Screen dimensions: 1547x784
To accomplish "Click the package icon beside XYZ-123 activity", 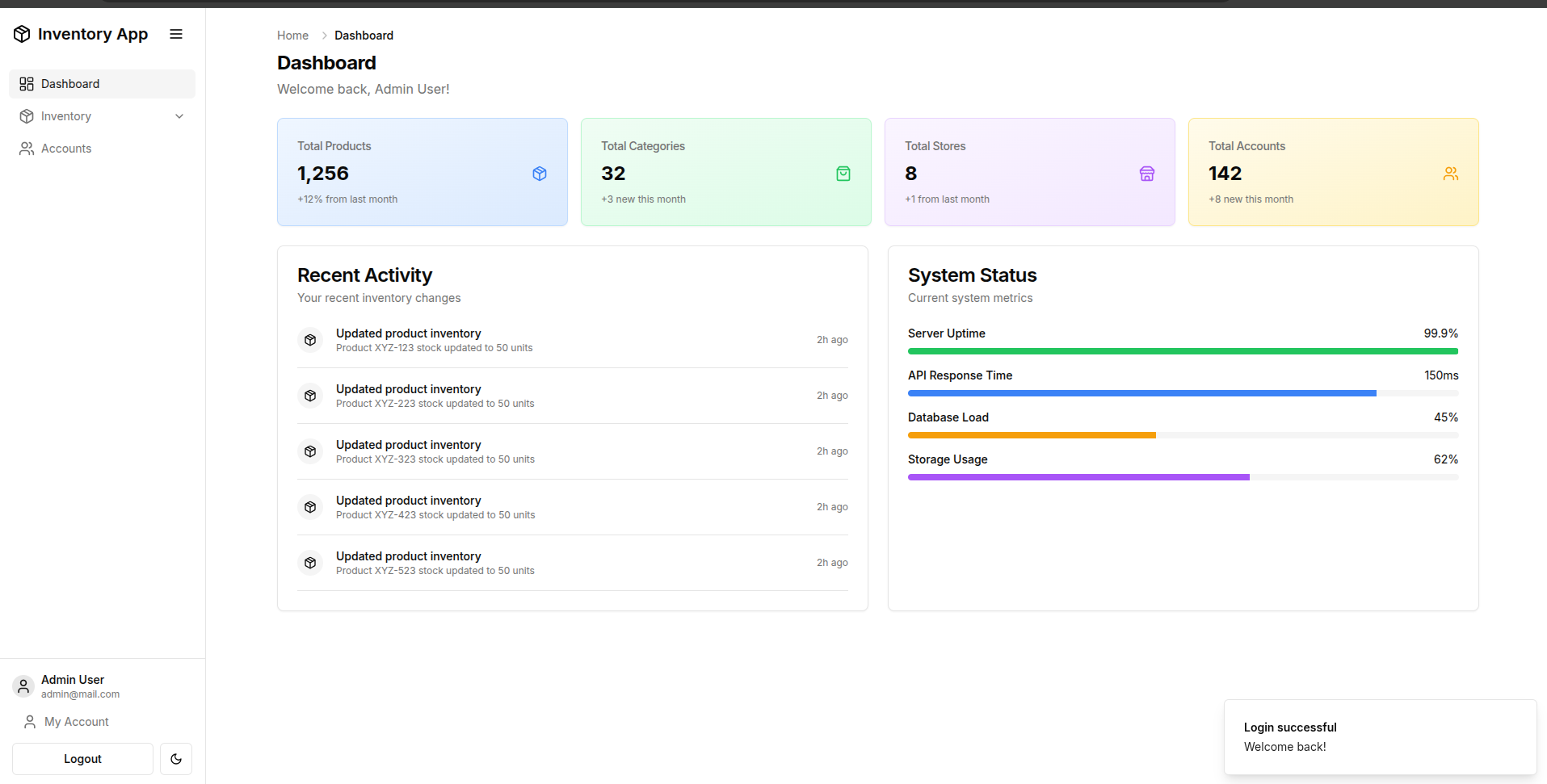I will [310, 340].
